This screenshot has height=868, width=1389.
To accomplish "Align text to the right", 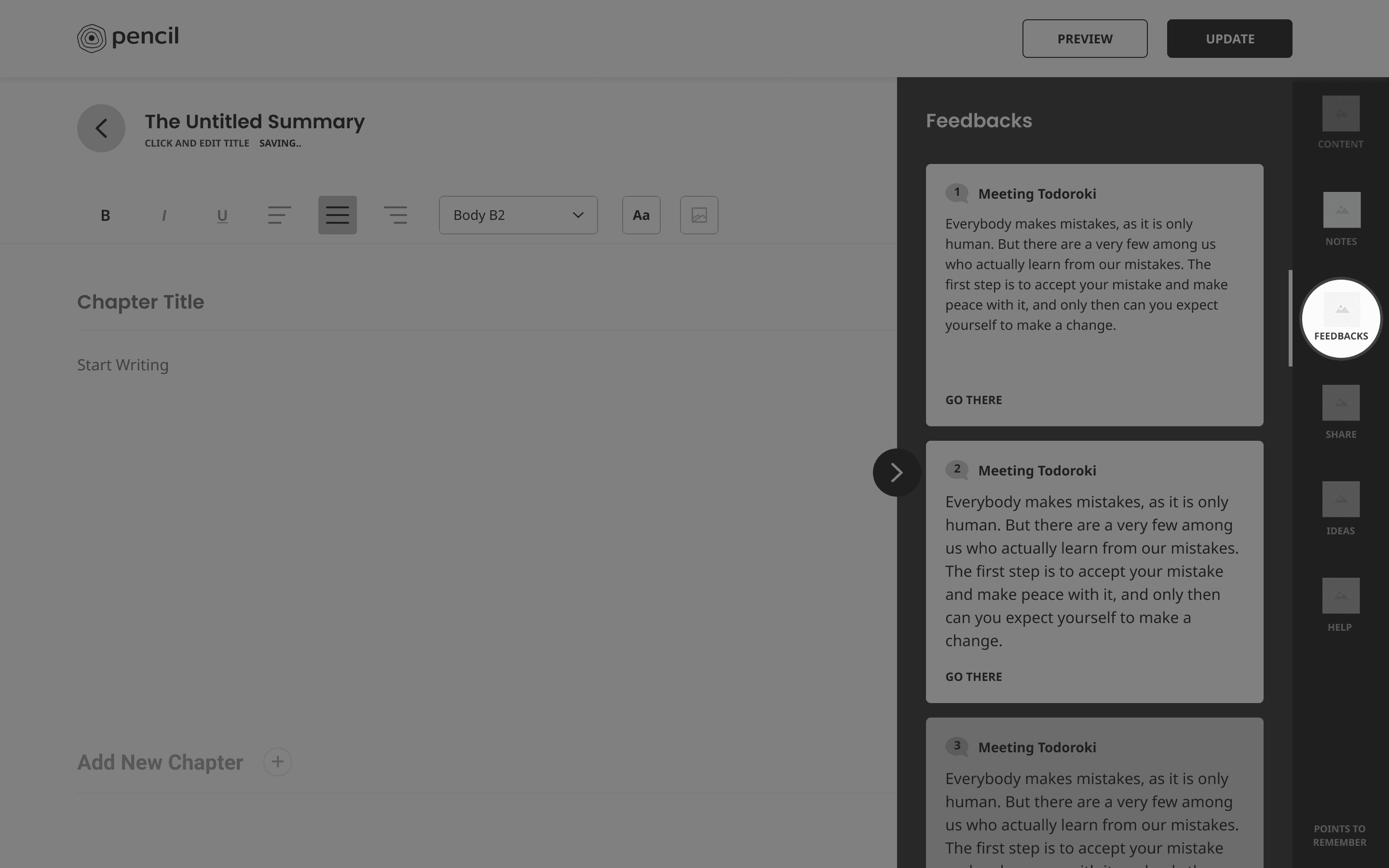I will (395, 215).
